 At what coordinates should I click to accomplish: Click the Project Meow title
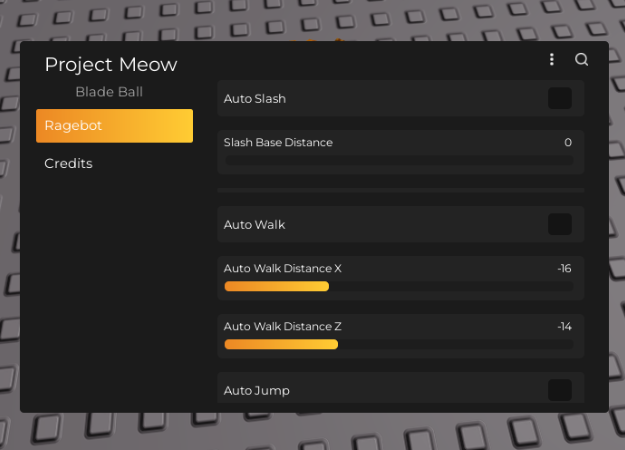click(111, 65)
